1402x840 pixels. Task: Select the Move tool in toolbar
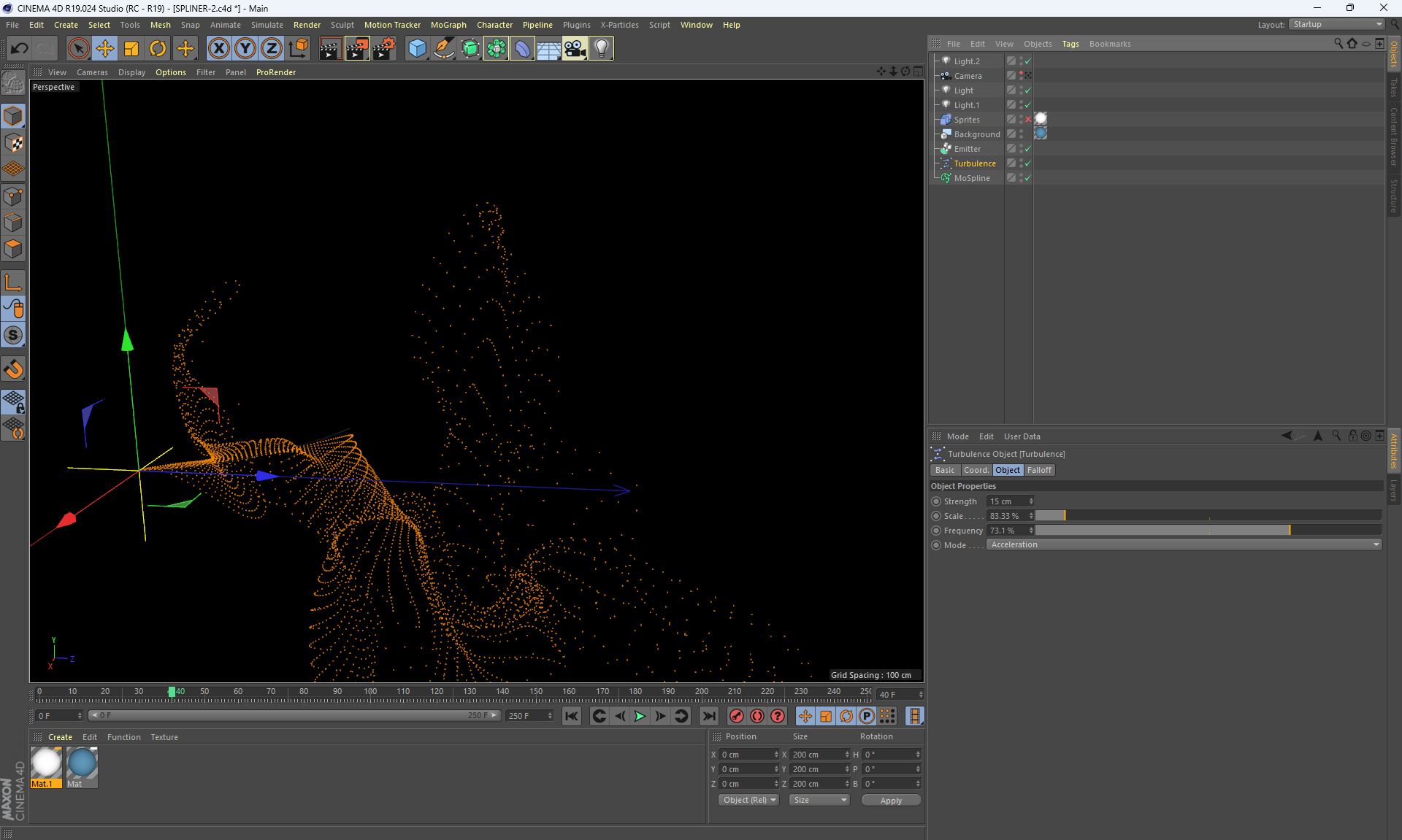click(x=105, y=49)
